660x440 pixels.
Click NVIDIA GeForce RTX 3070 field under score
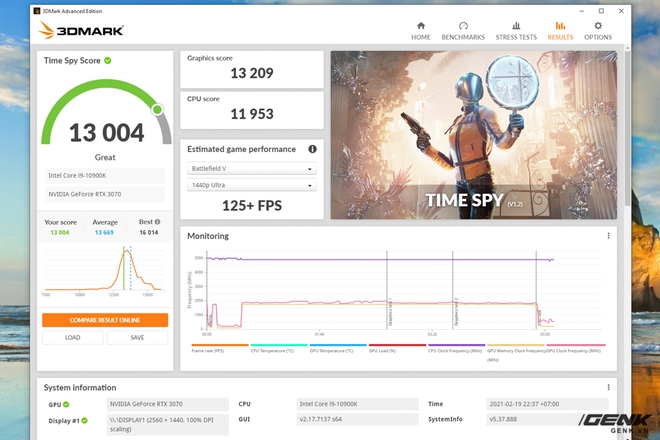105,194
